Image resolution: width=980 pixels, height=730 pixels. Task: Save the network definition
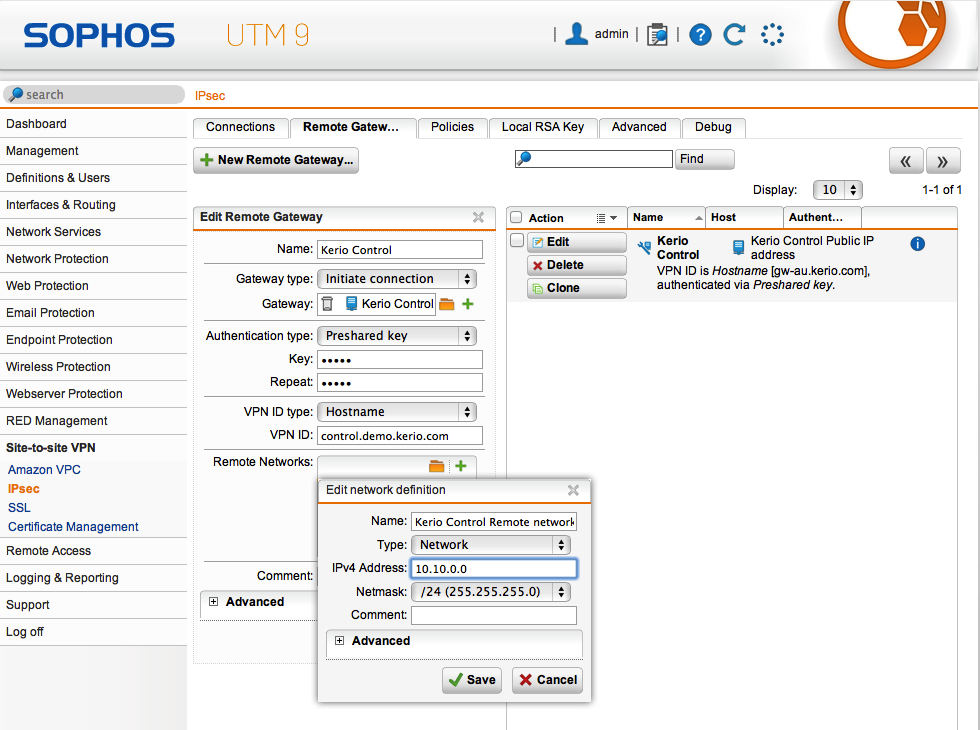click(472, 680)
